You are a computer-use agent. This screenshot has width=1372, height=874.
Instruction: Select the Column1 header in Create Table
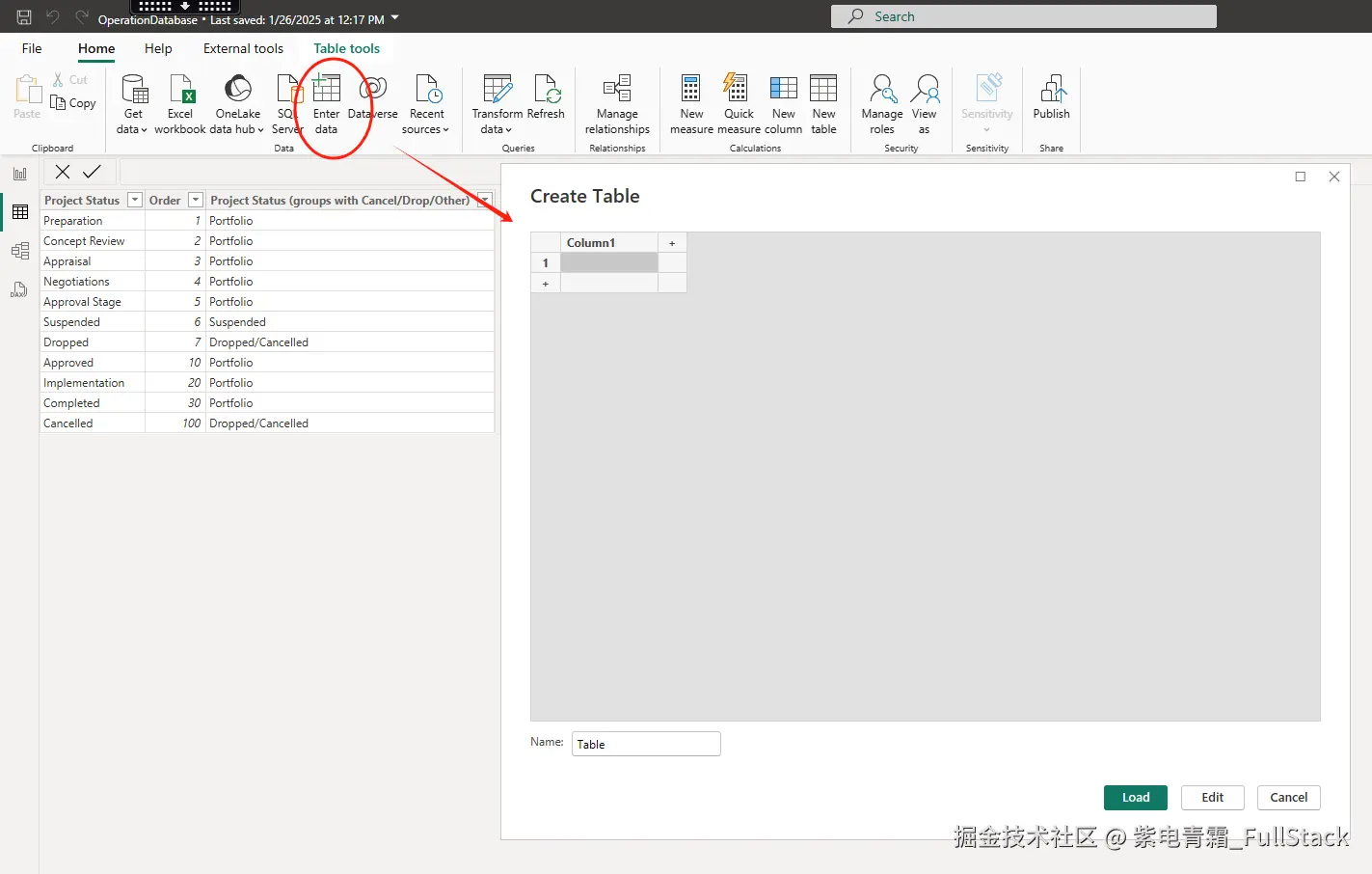tap(609, 243)
